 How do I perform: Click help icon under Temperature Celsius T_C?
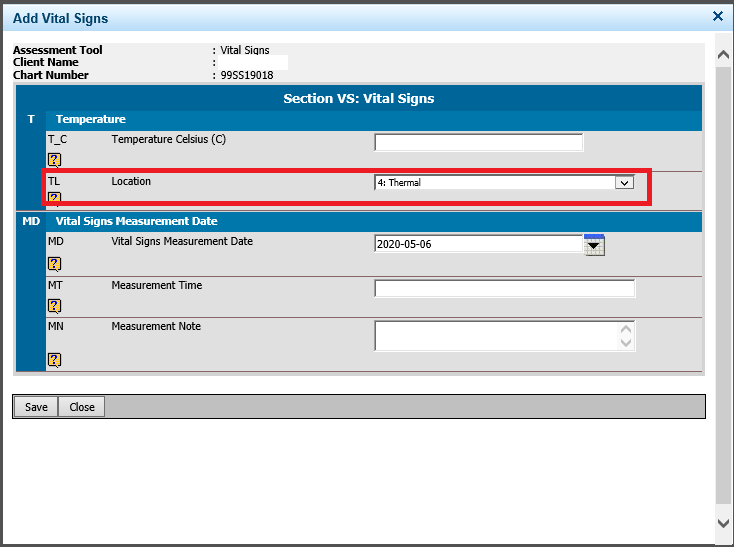coord(54,159)
